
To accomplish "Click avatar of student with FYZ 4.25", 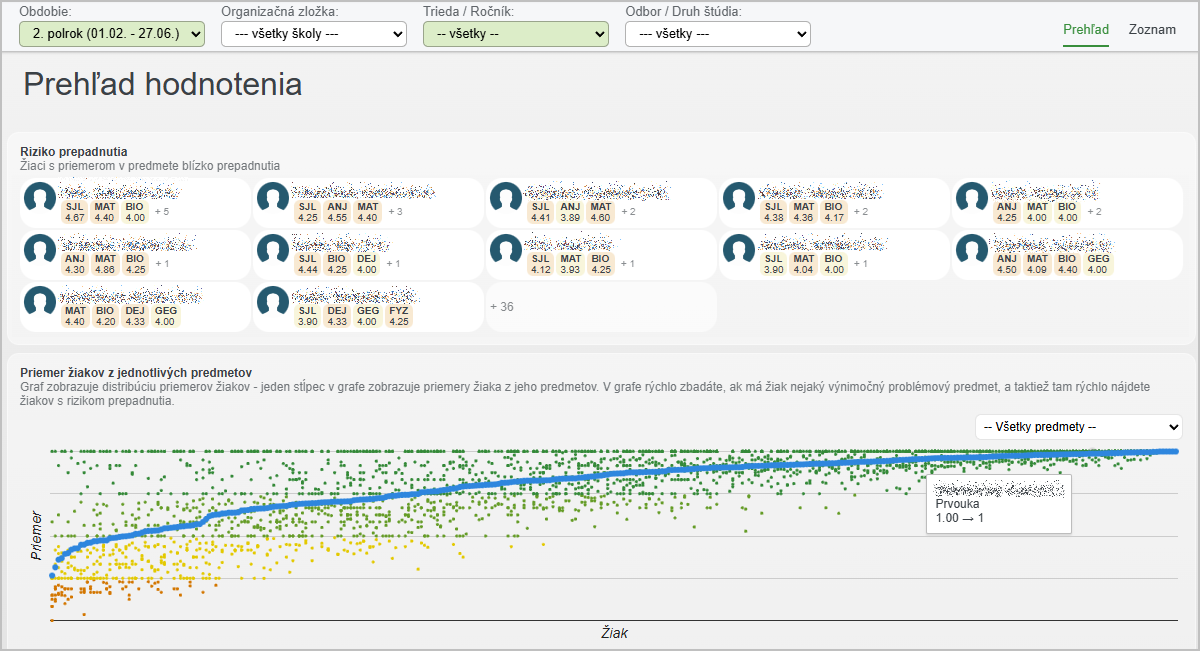I will (x=274, y=302).
